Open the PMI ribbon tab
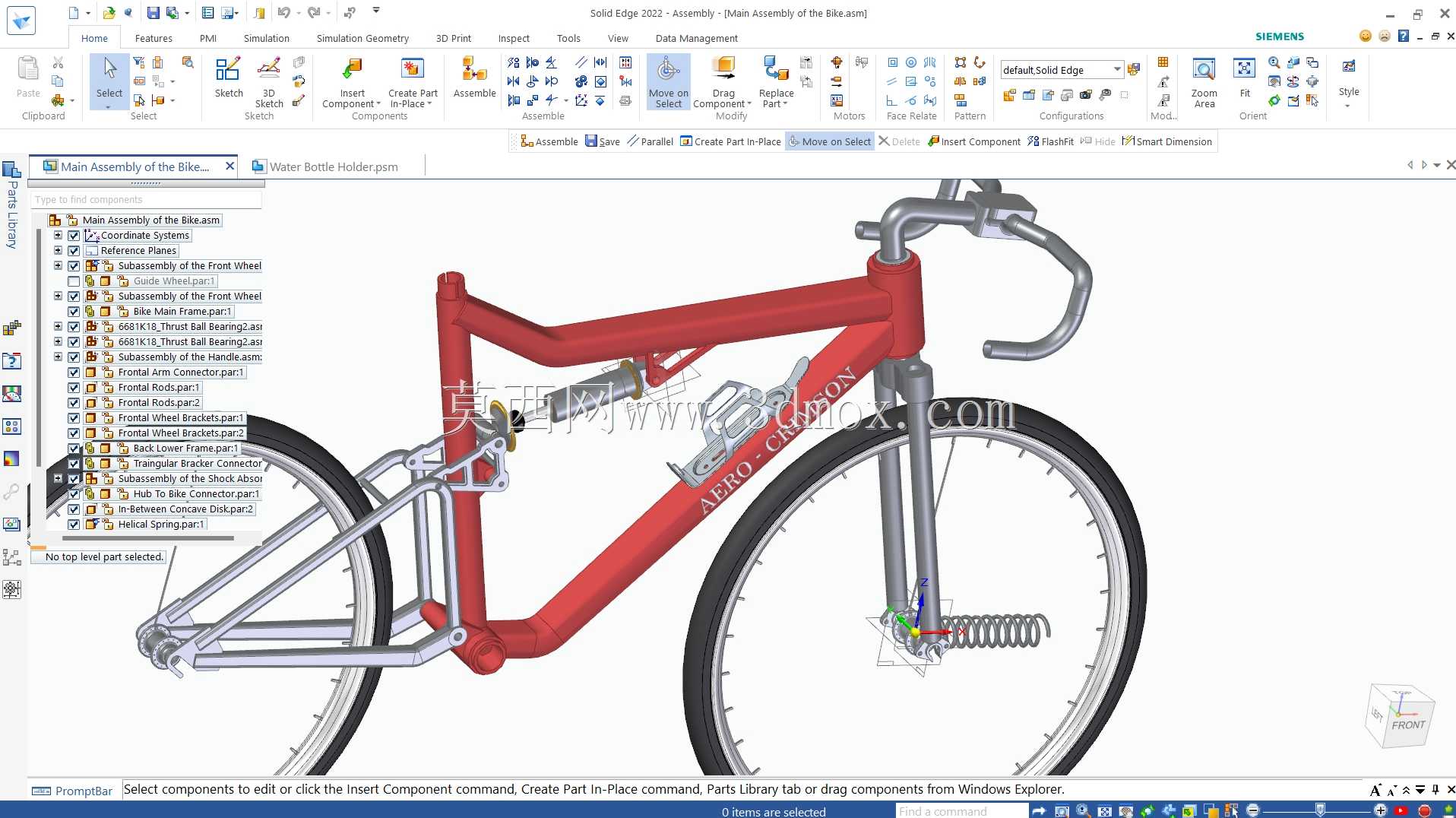 coord(208,38)
